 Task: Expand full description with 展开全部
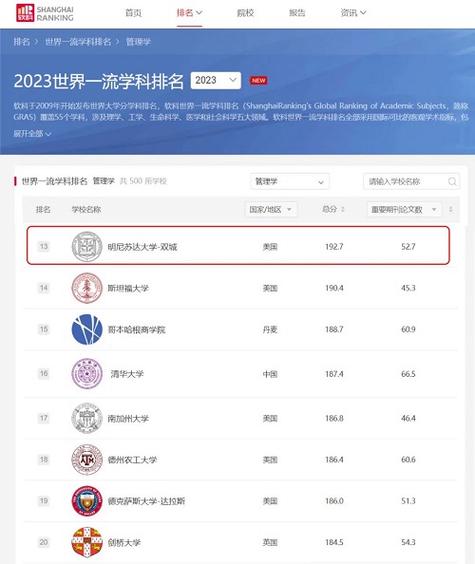pos(32,134)
